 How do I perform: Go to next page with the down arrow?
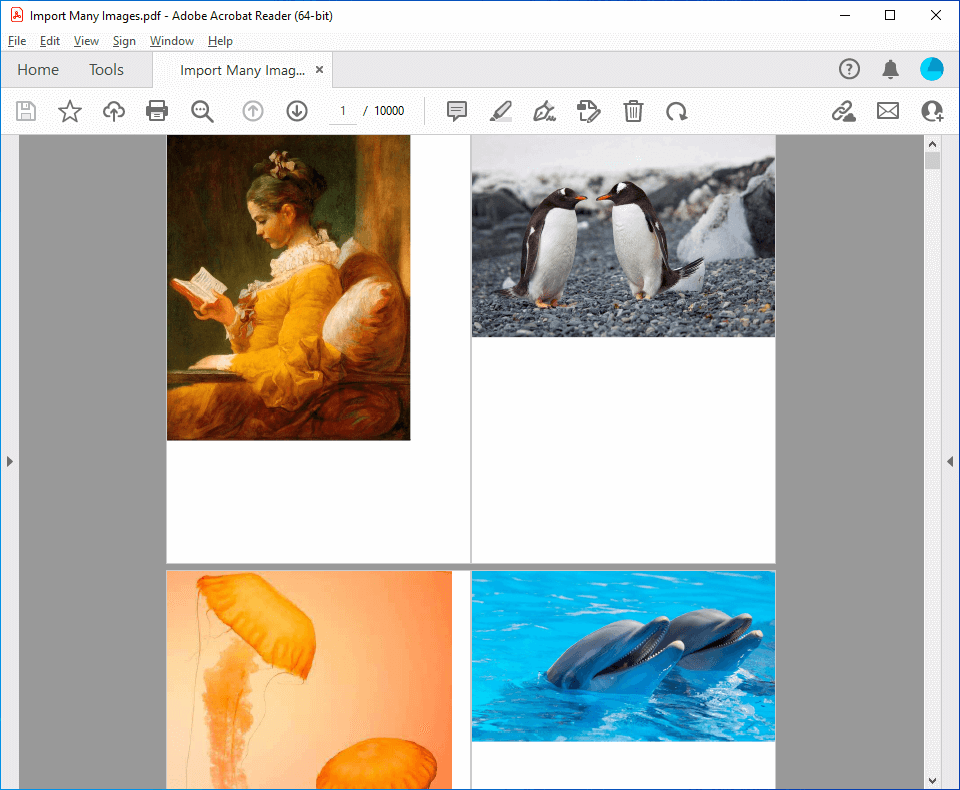[x=297, y=111]
